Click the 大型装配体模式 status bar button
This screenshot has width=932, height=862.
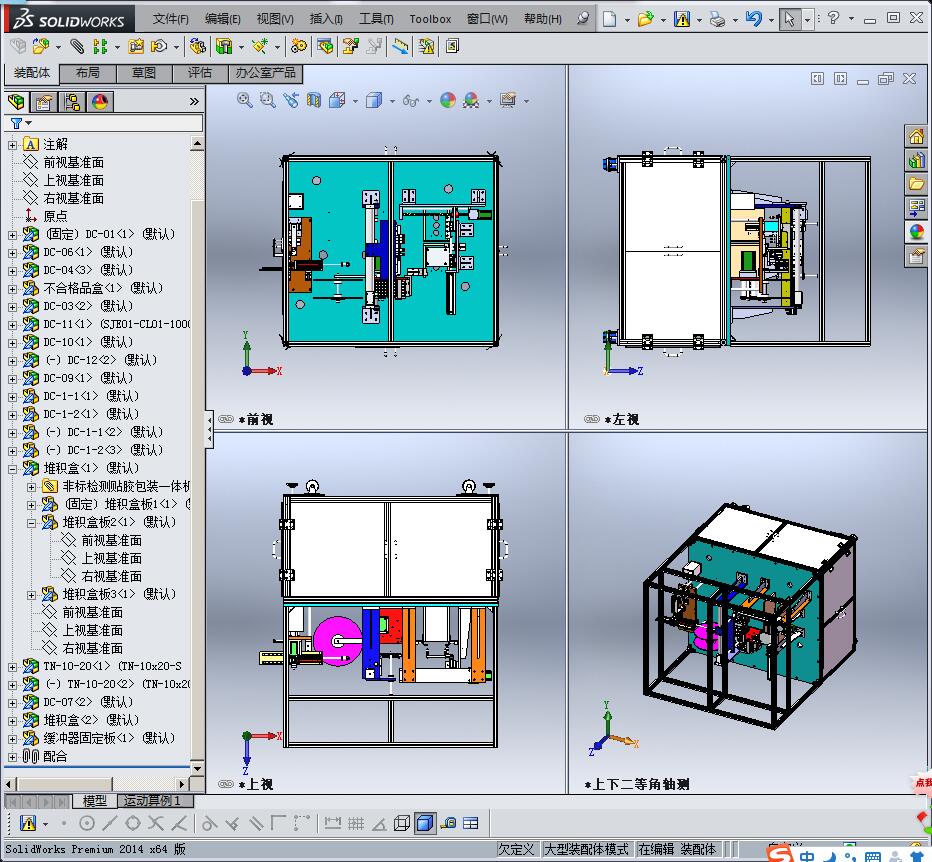click(x=586, y=849)
